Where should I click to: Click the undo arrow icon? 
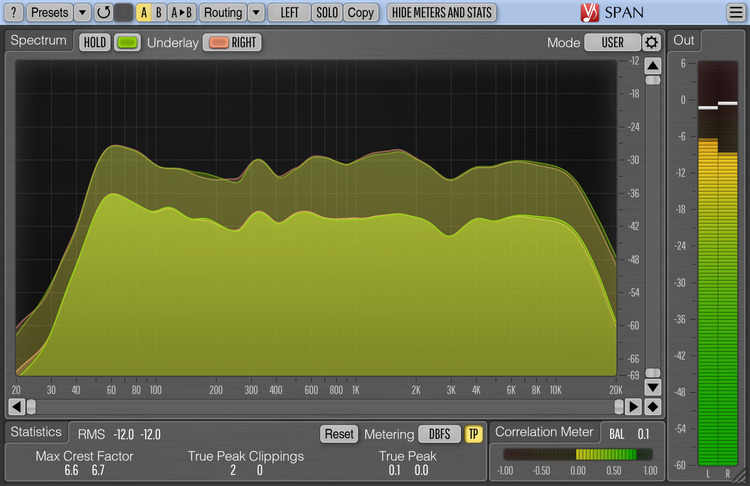coord(103,13)
